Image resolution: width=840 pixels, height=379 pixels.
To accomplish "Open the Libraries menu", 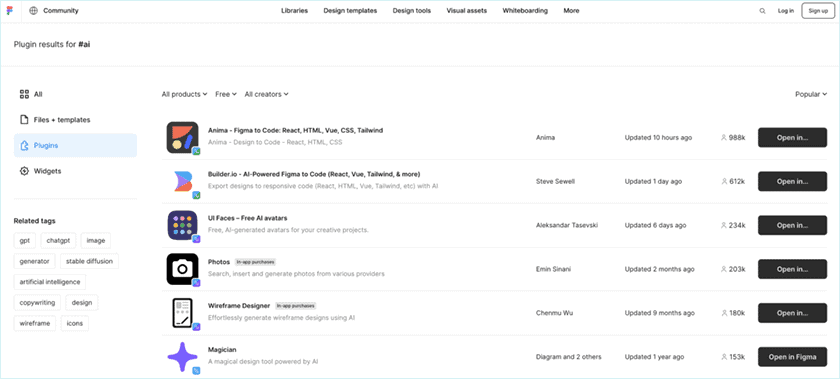I will pos(294,11).
